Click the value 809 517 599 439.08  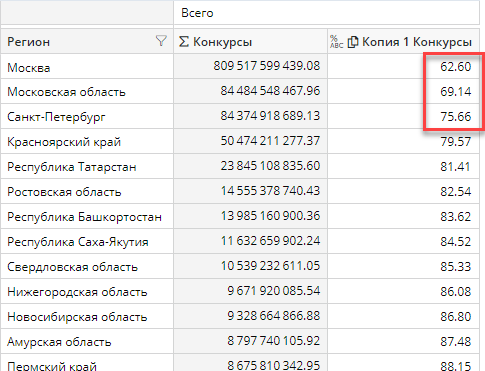pos(267,66)
